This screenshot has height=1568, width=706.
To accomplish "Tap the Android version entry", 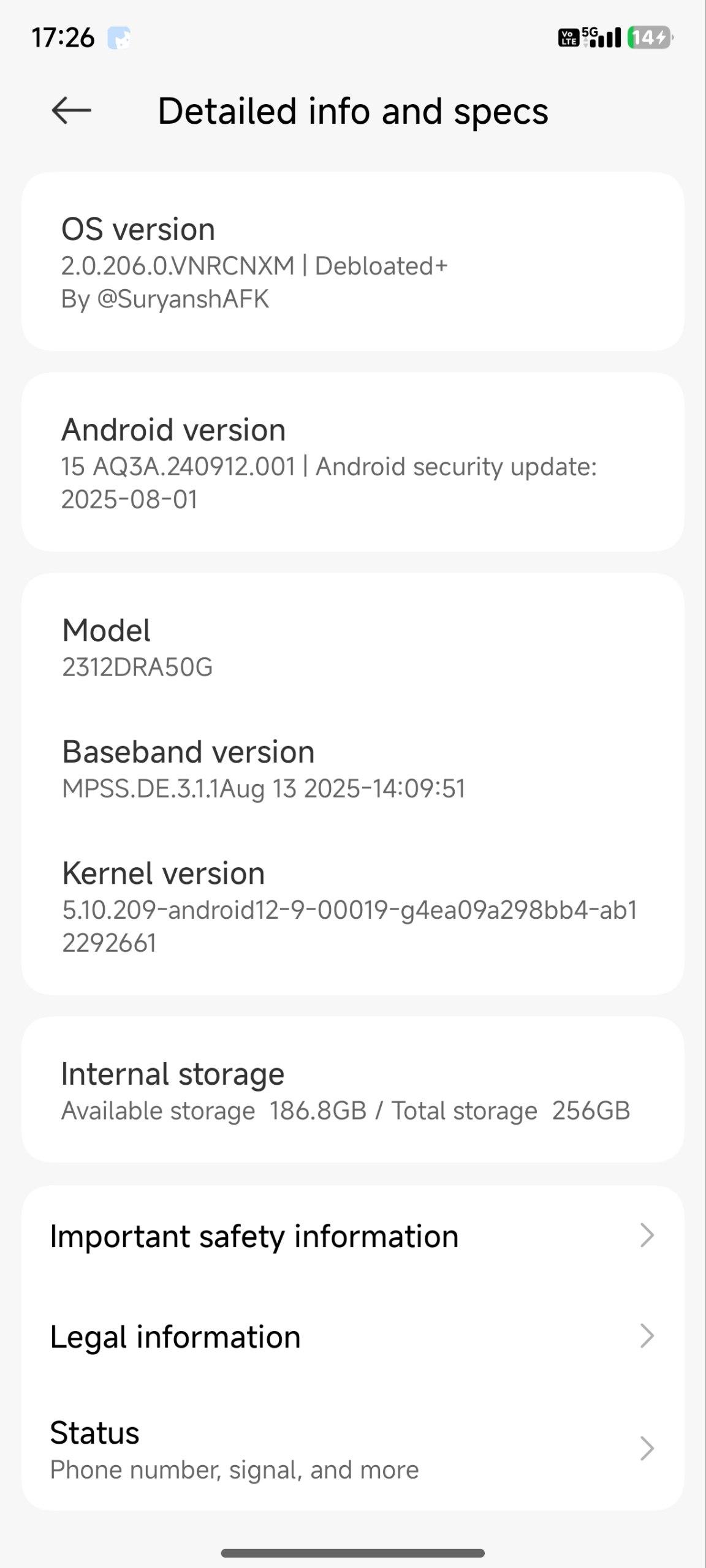I will [352, 463].
